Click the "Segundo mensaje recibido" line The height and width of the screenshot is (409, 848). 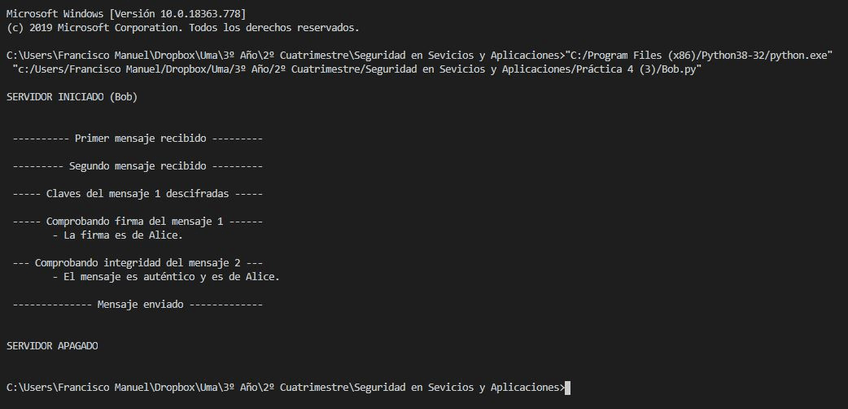(137, 166)
